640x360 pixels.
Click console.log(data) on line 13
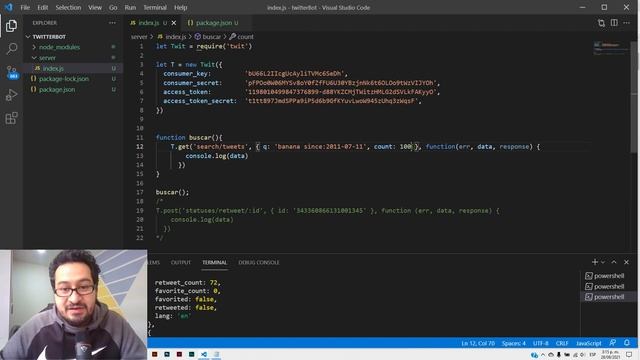click(217, 156)
